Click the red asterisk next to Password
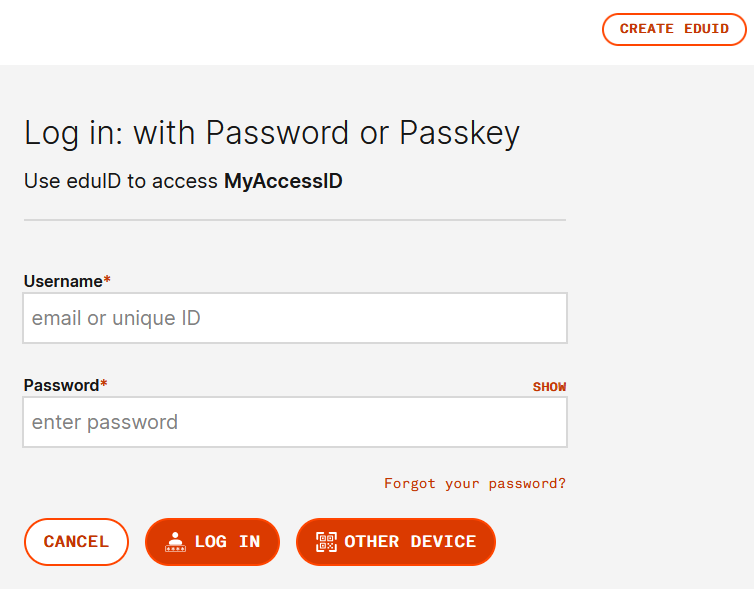 pos(103,383)
